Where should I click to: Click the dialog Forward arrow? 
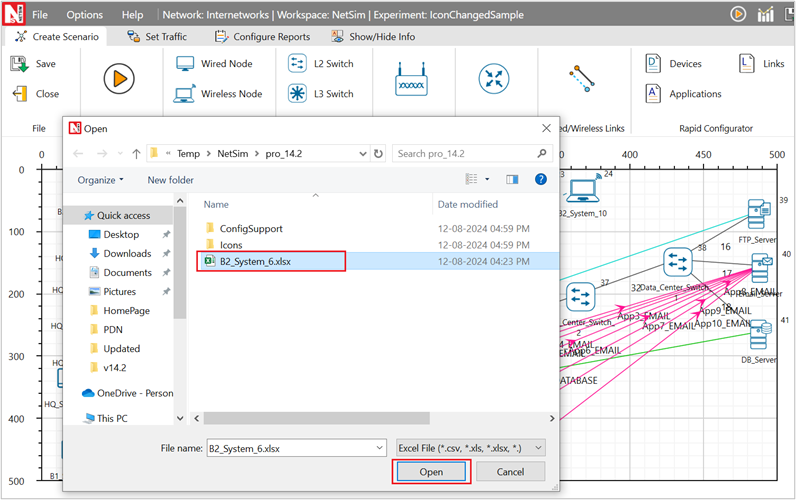102,153
